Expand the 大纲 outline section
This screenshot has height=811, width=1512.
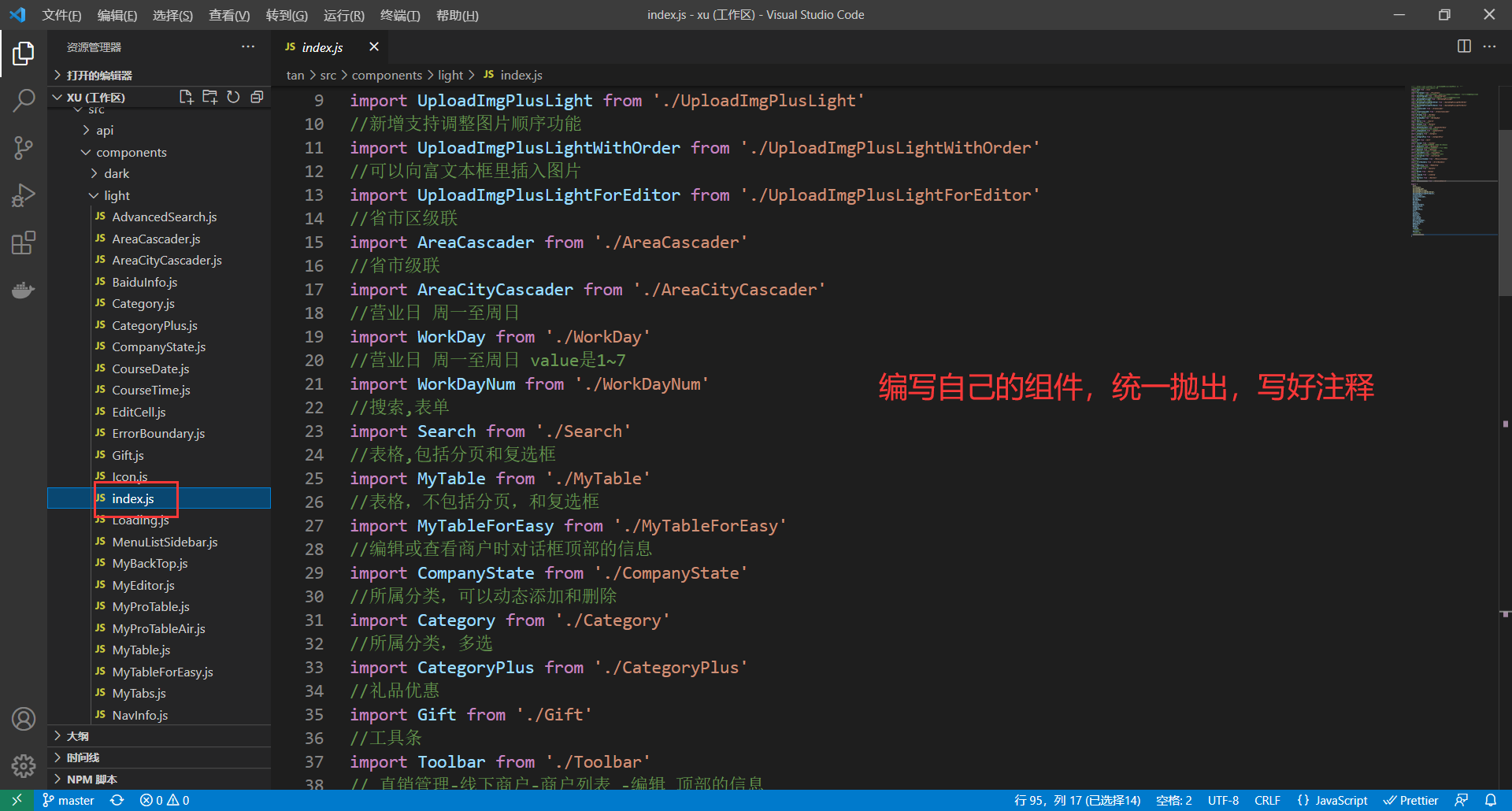(160, 735)
